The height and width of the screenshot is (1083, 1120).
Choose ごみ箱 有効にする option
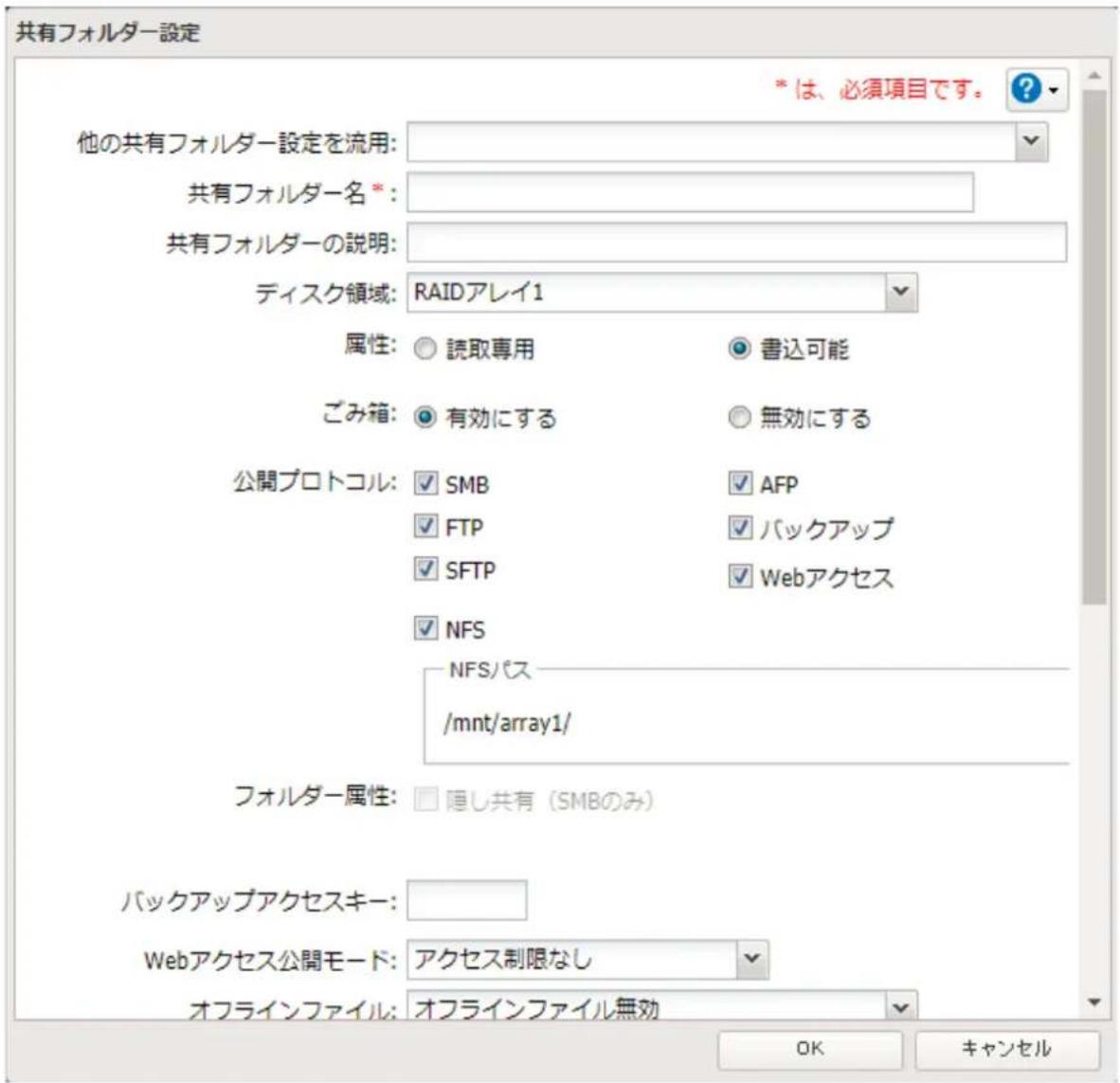coord(425,417)
